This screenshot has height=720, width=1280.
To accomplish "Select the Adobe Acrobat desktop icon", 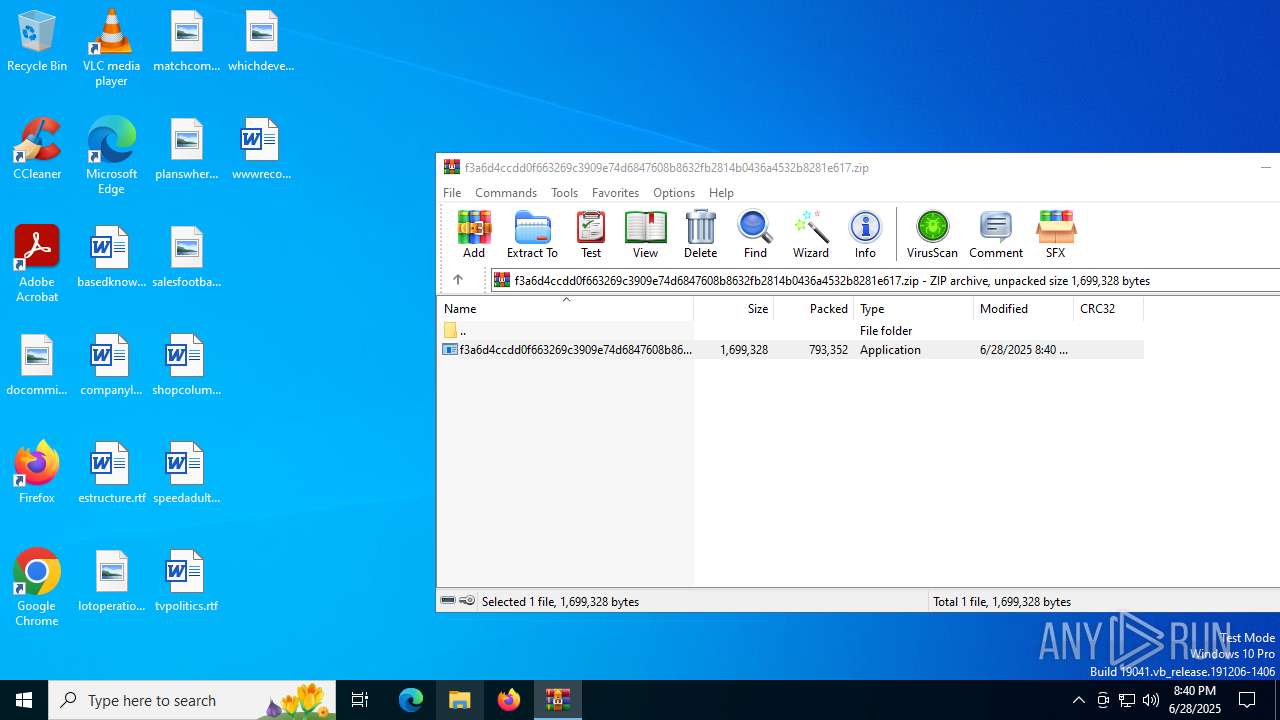I will 37,264.
